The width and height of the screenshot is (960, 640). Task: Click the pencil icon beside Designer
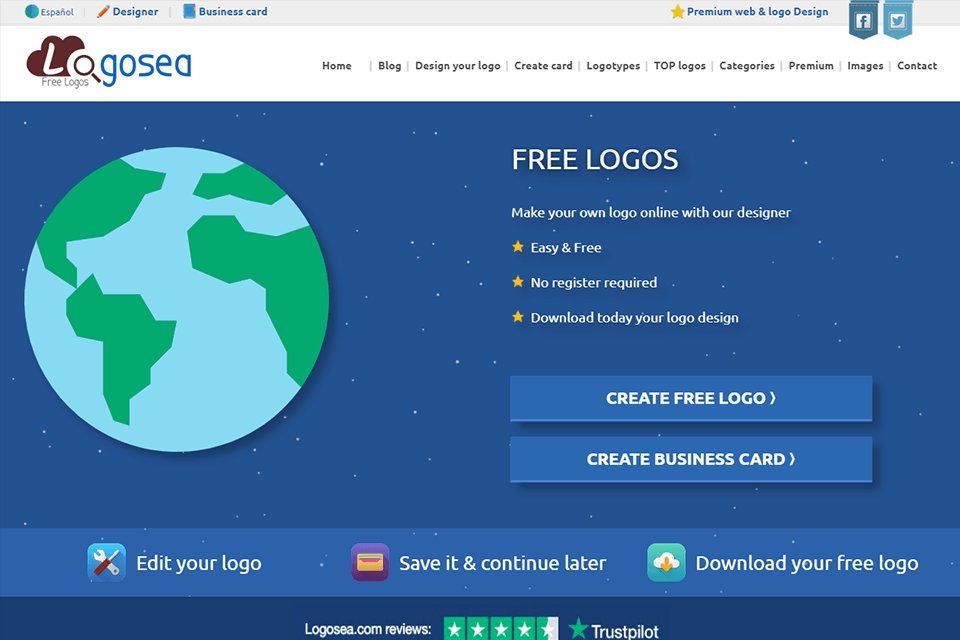click(x=103, y=12)
